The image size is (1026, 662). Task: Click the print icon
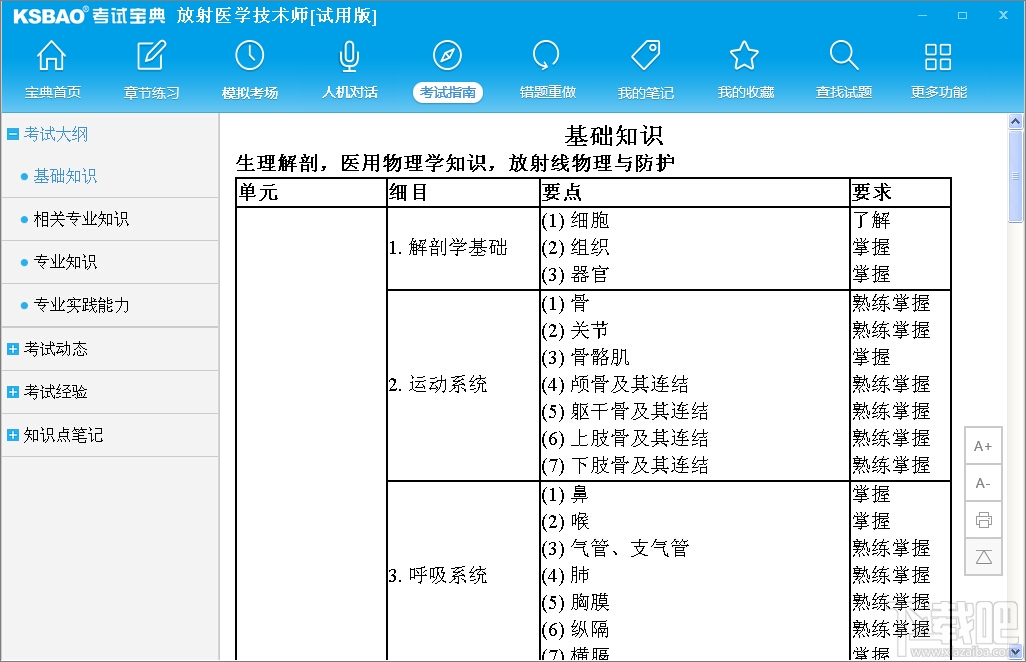click(x=983, y=520)
